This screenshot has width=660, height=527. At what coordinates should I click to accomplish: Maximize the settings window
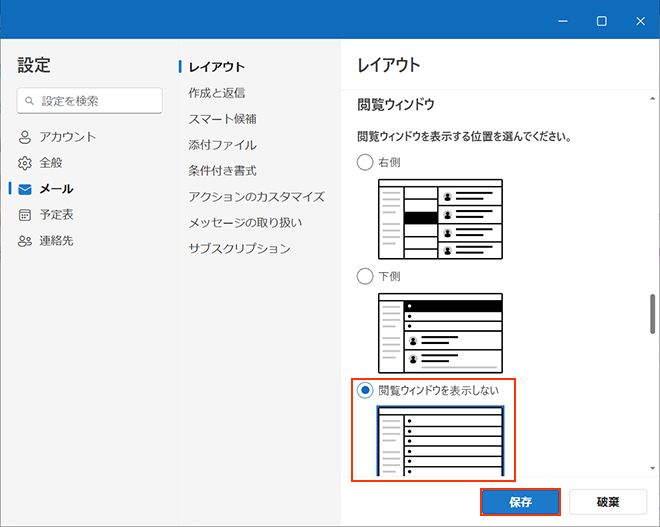coord(601,20)
